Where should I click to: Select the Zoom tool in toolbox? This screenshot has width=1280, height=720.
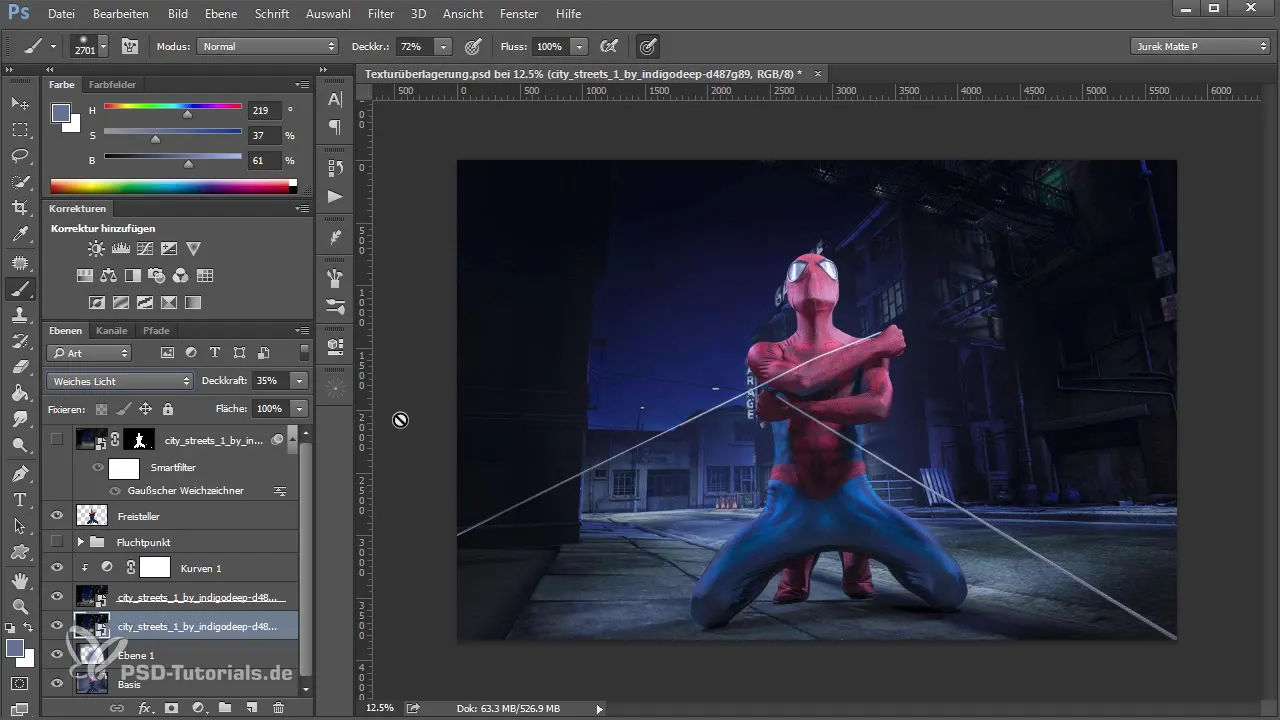pos(20,606)
